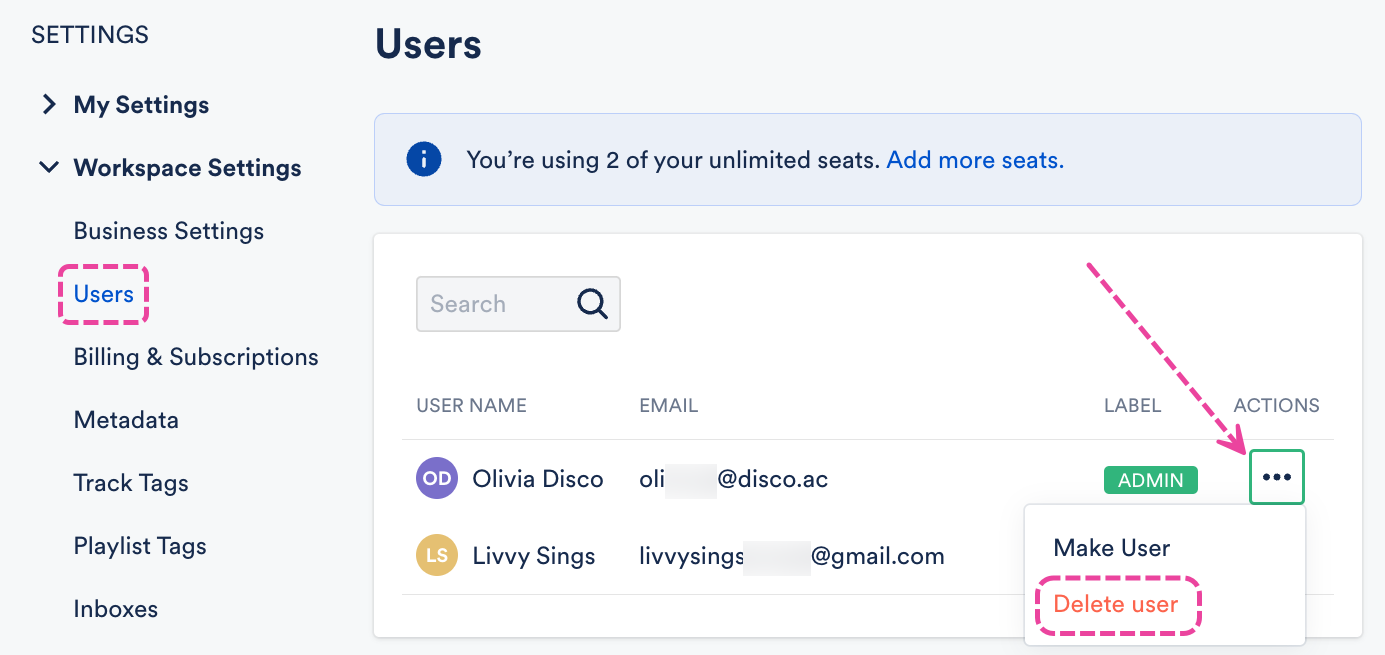
Task: Navigate to Playlist Tags
Action: coord(140,546)
